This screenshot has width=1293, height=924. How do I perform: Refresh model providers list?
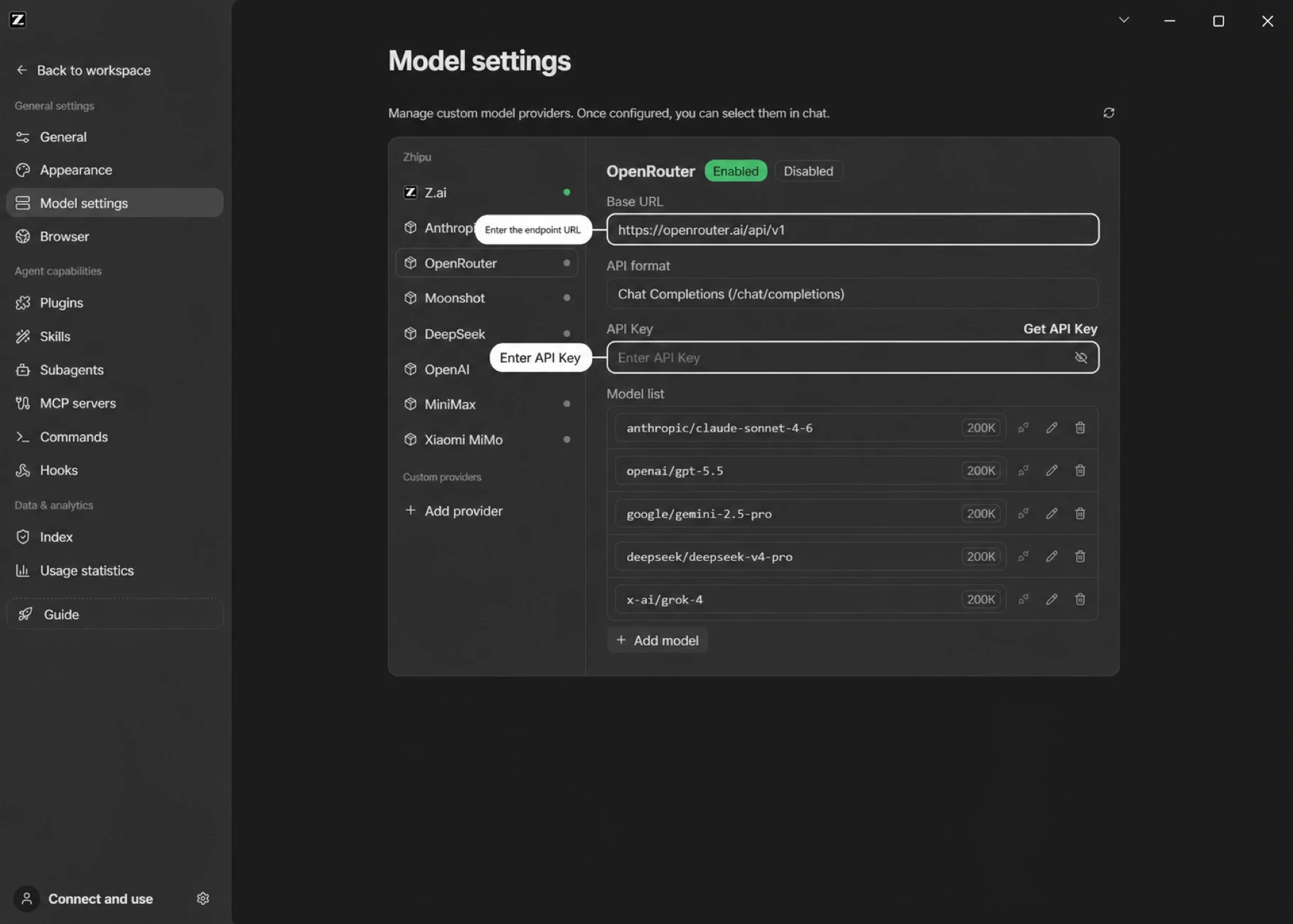pos(1108,113)
